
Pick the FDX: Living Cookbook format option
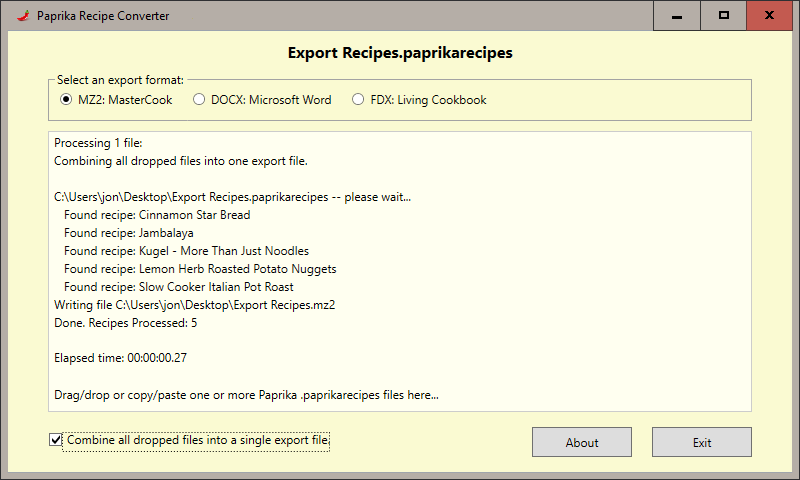(359, 99)
